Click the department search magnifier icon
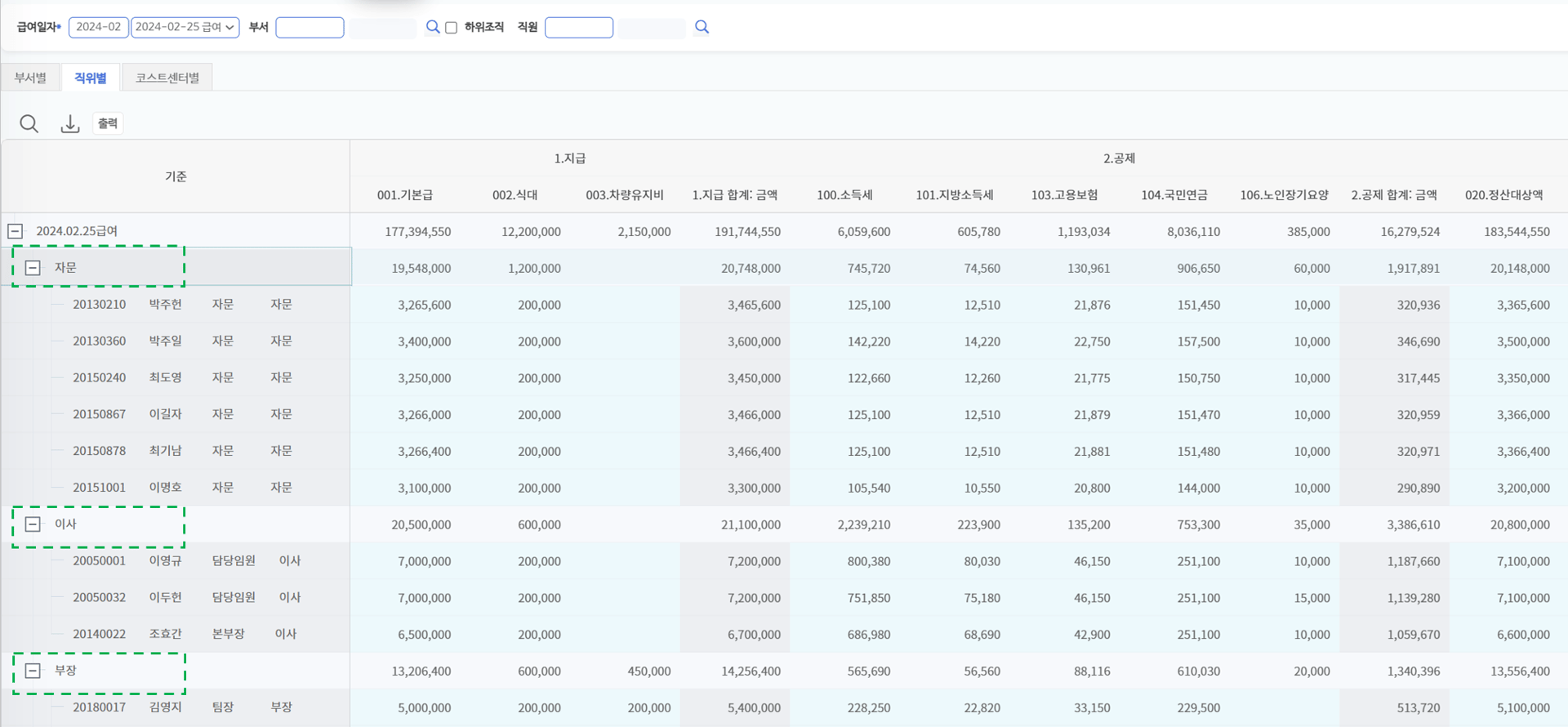The image size is (1568, 727). 433,27
